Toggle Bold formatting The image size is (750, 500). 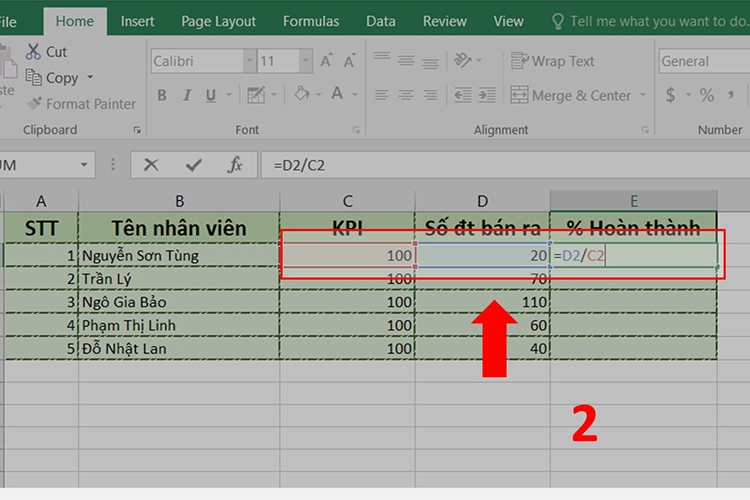[x=162, y=95]
